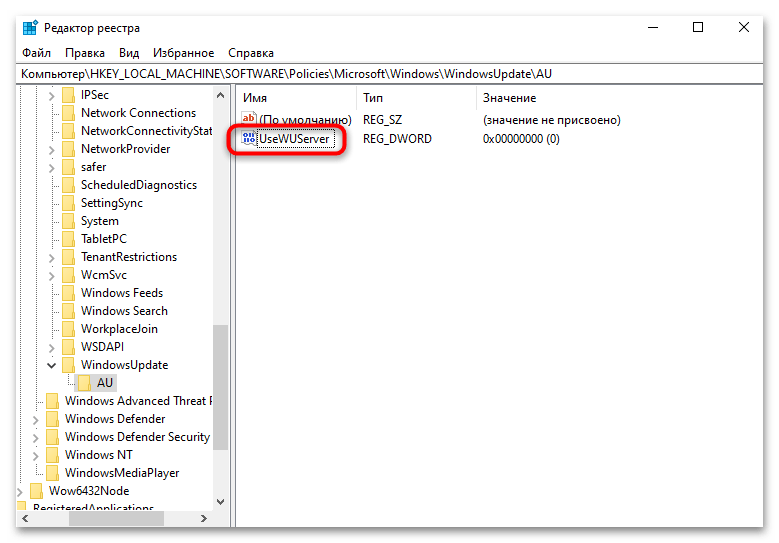Expand the NetworkProvider tree node
Viewport: 779px width, 543px height.
[51, 150]
